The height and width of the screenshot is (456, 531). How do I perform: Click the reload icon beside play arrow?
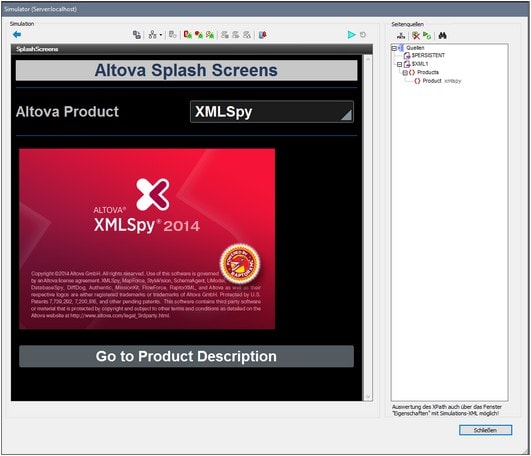(x=363, y=35)
